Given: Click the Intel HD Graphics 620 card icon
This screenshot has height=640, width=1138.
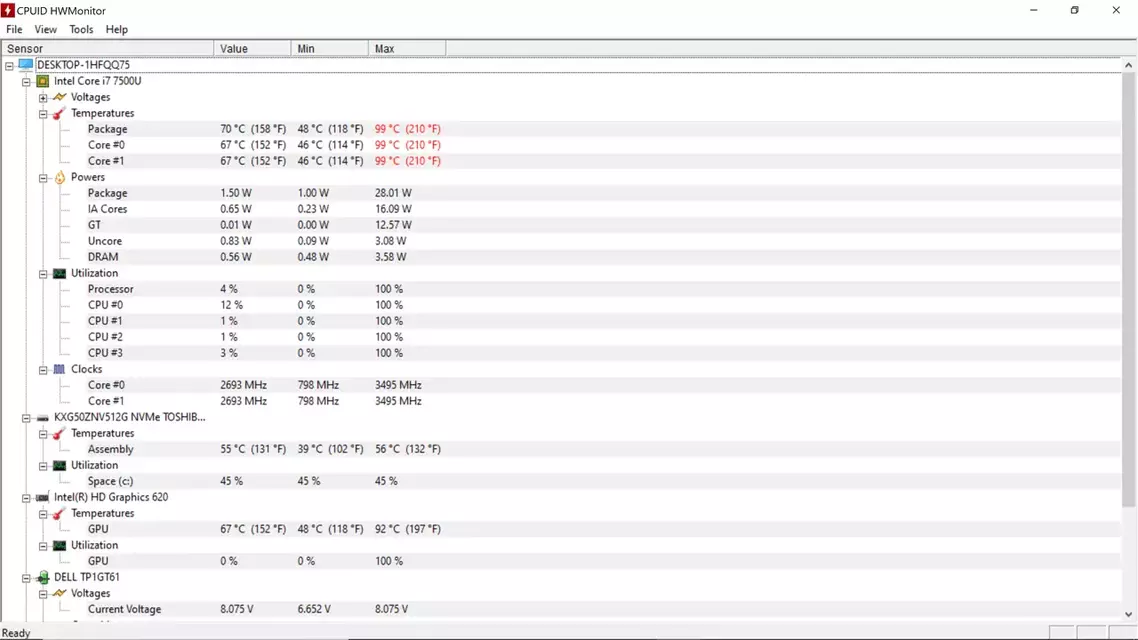Looking at the screenshot, I should coord(43,497).
